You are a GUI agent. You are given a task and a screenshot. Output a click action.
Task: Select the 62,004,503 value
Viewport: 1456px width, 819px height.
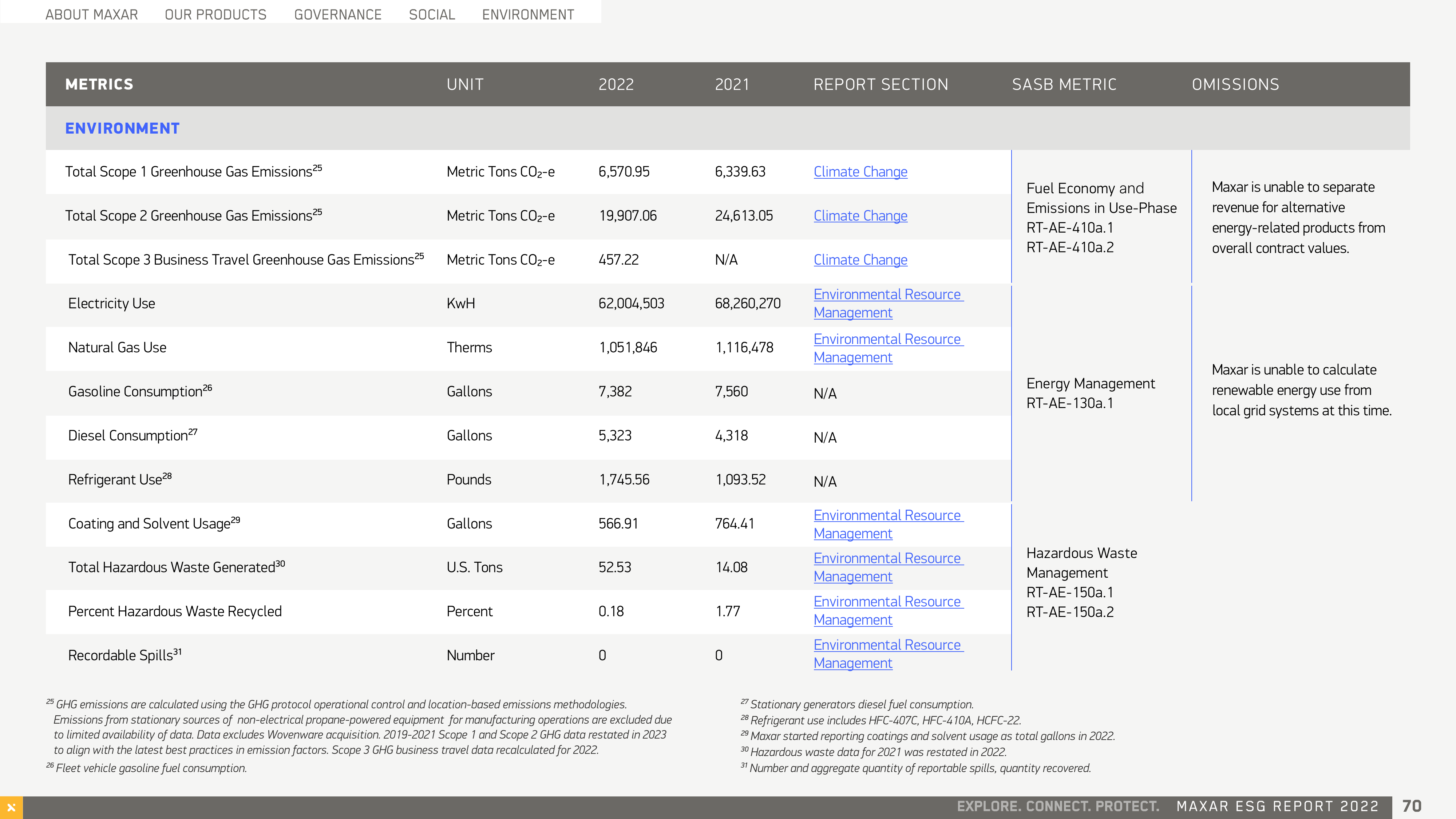tap(631, 304)
